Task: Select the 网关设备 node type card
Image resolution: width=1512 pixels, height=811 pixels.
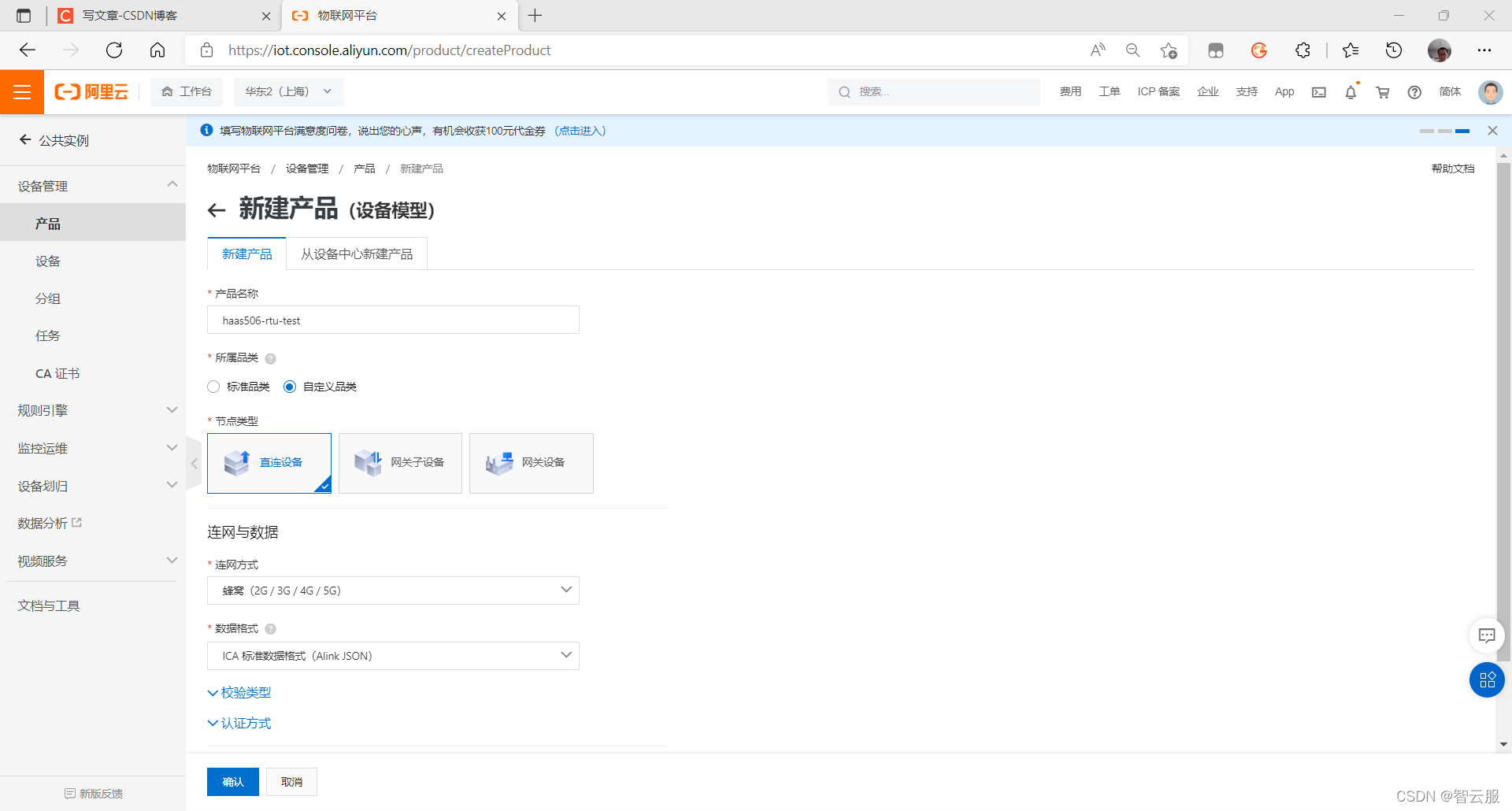Action: pos(531,463)
